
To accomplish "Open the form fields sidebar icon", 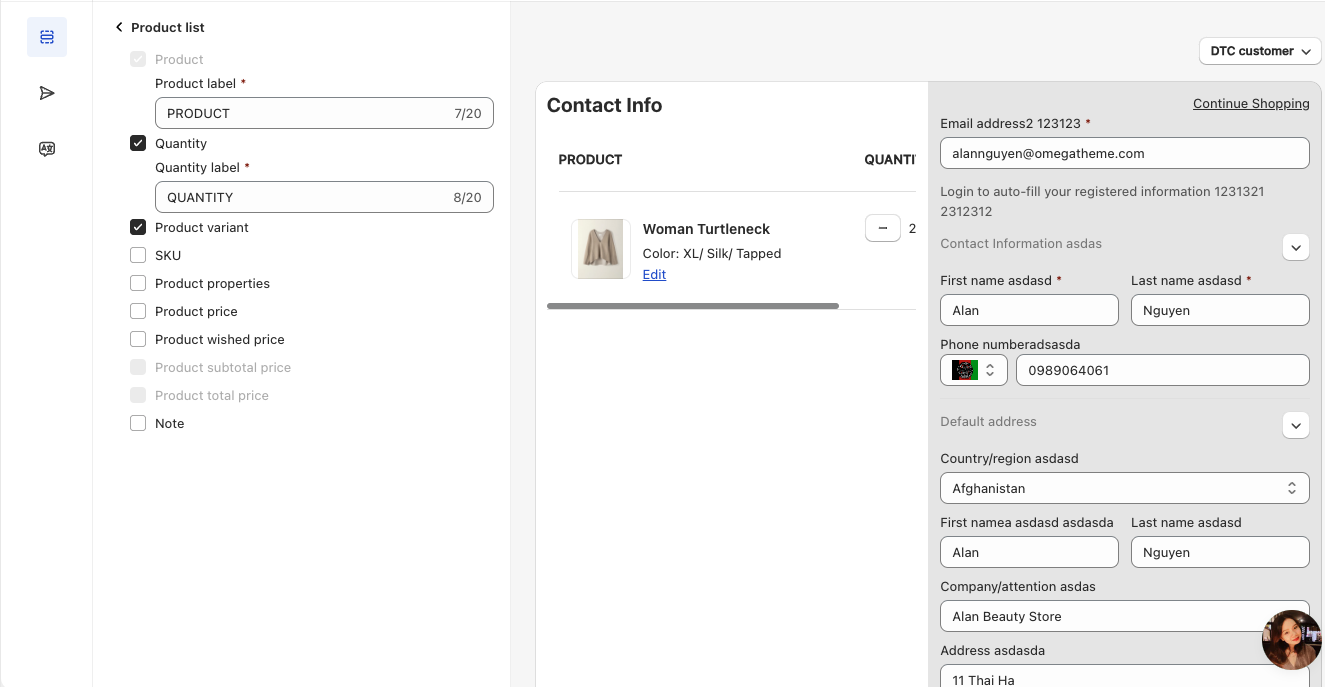I will tap(47, 37).
